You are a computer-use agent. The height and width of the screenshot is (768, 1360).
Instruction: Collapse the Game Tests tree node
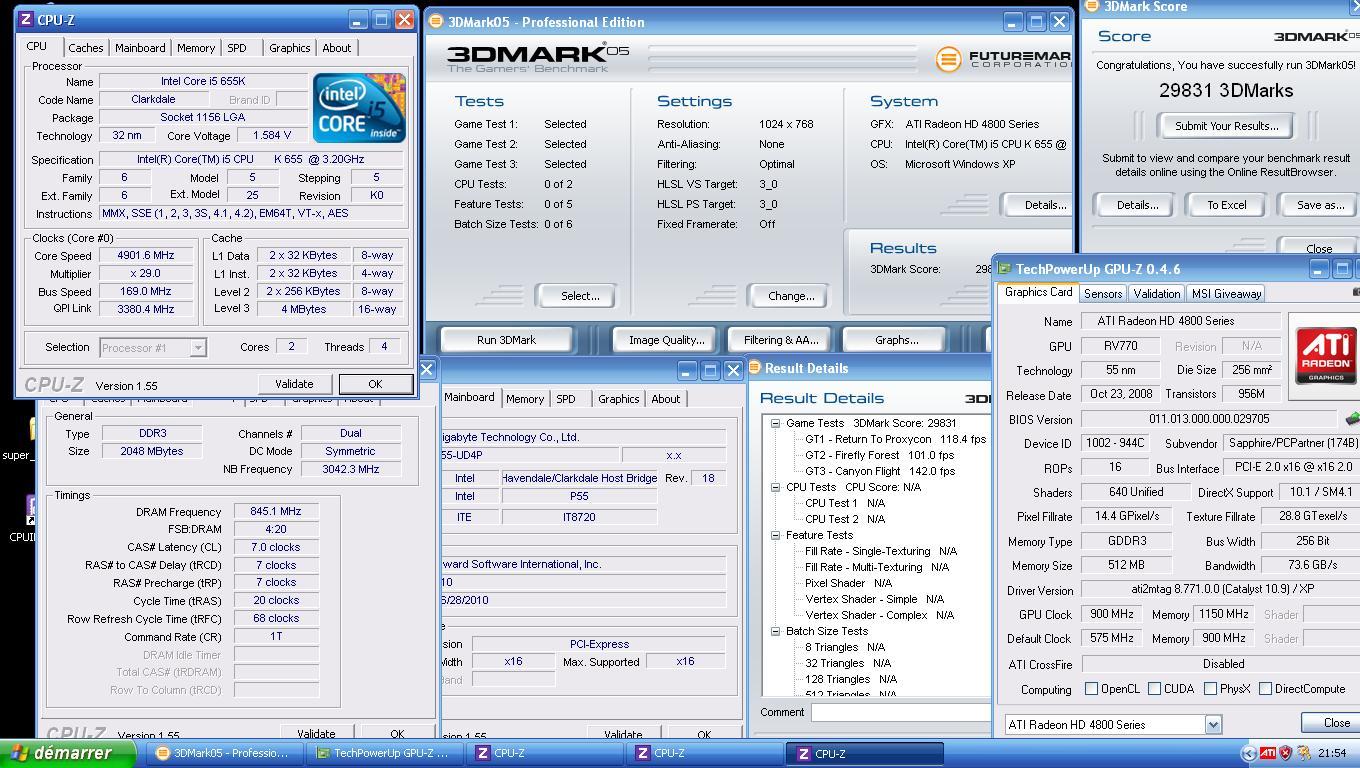pyautogui.click(x=775, y=423)
